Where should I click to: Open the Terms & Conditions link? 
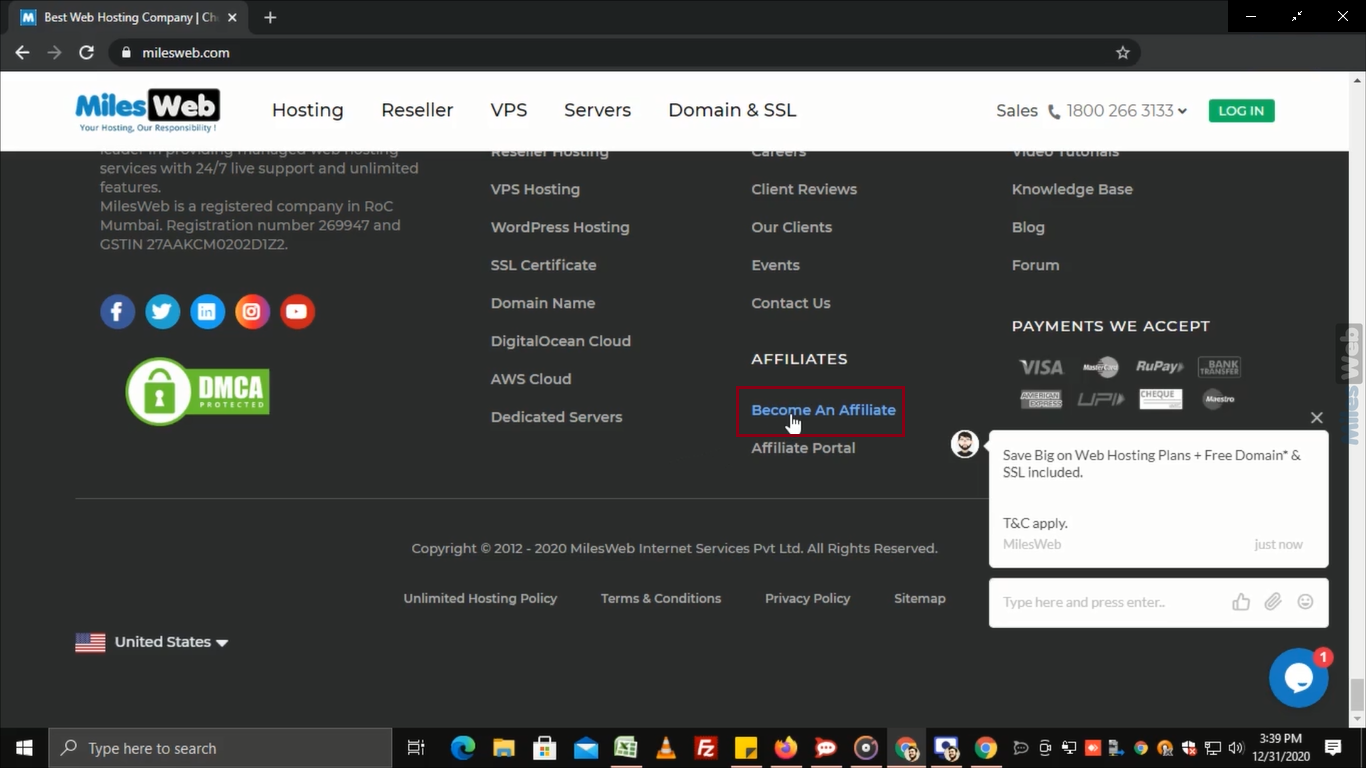click(x=661, y=598)
